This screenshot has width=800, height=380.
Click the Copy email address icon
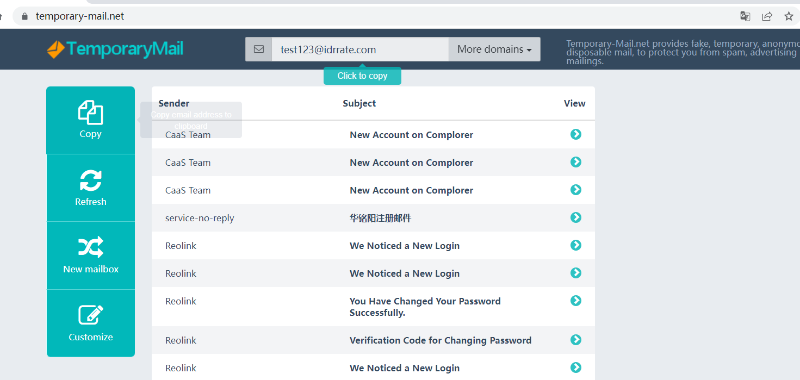[90, 120]
